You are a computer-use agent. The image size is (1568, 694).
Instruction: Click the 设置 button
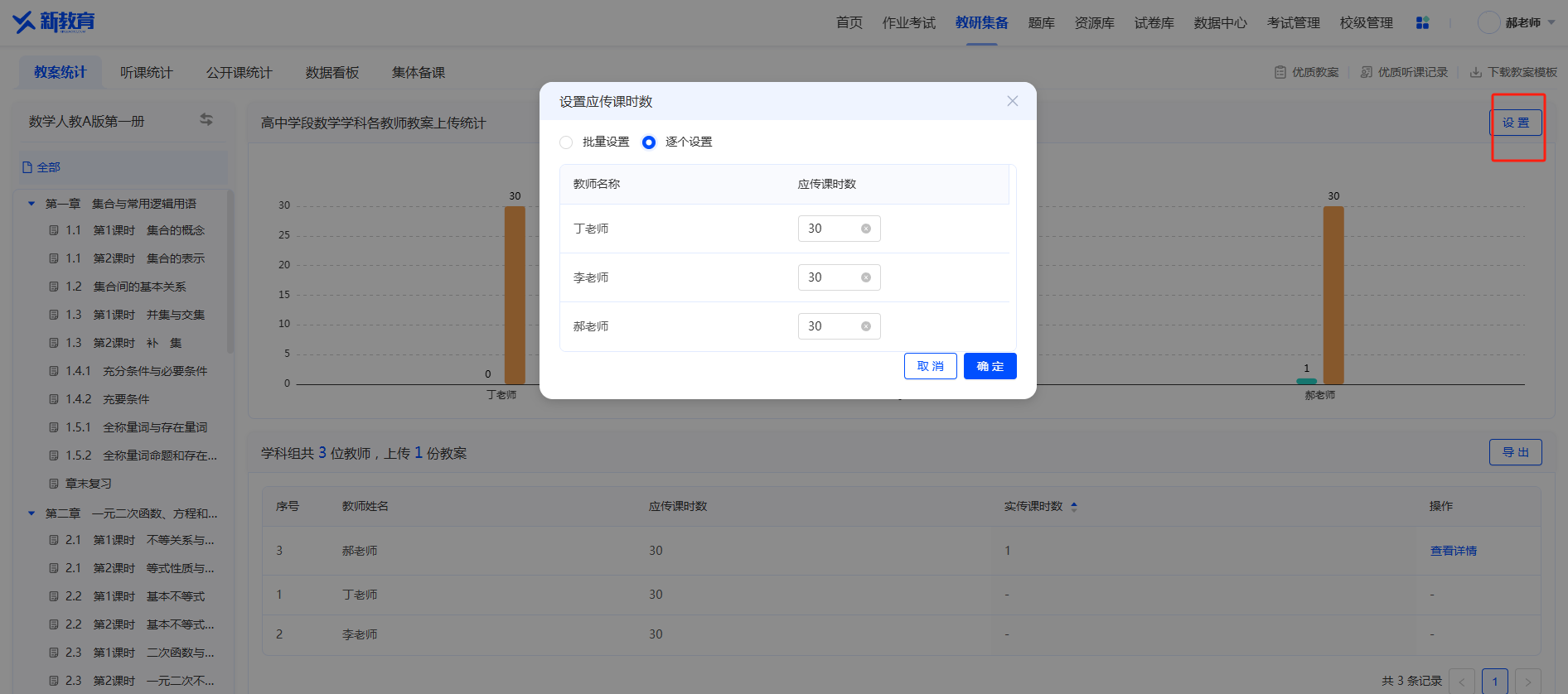1516,123
